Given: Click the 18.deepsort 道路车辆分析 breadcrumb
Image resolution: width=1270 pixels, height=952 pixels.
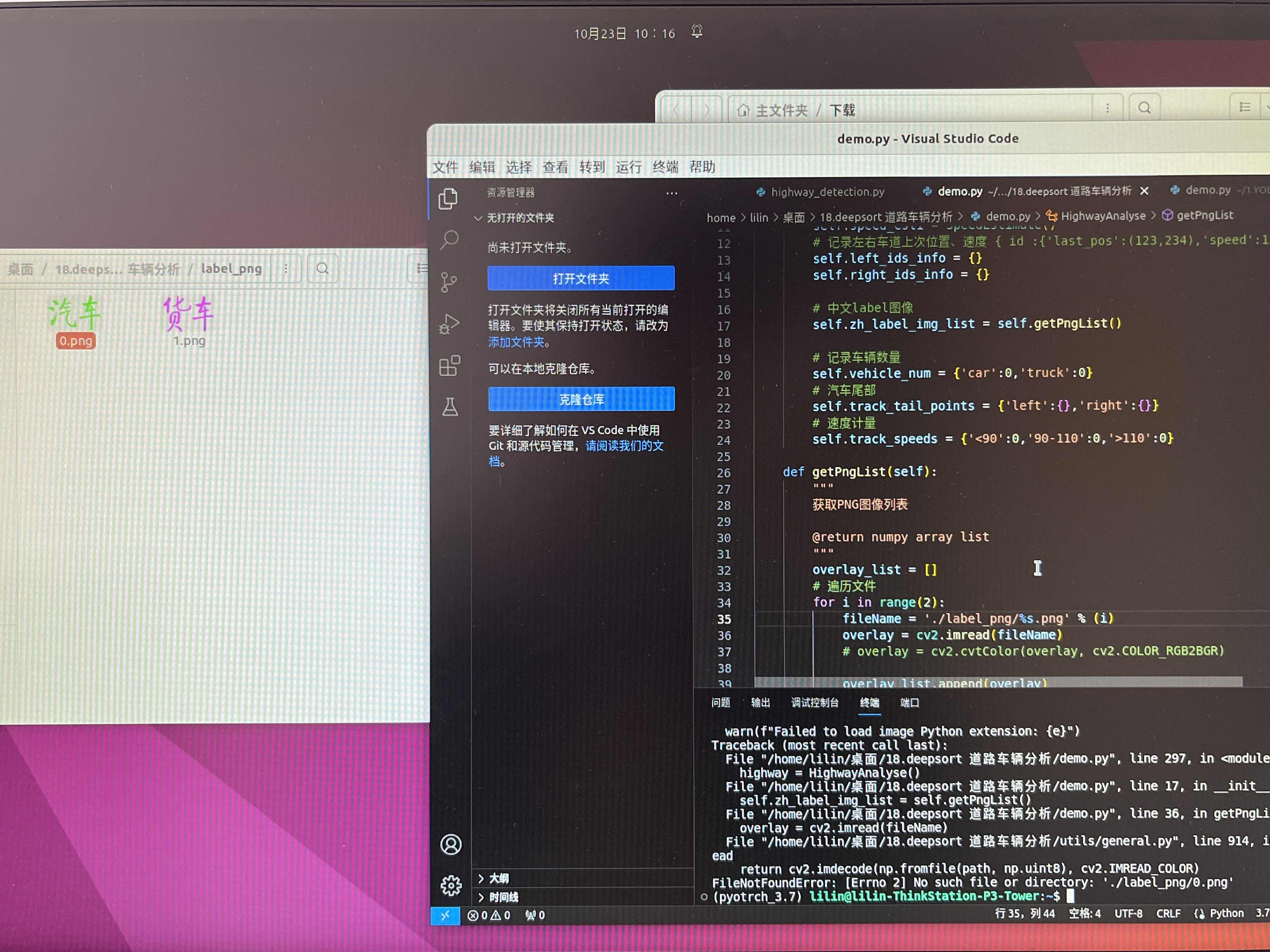Looking at the screenshot, I should pyautogui.click(x=885, y=217).
